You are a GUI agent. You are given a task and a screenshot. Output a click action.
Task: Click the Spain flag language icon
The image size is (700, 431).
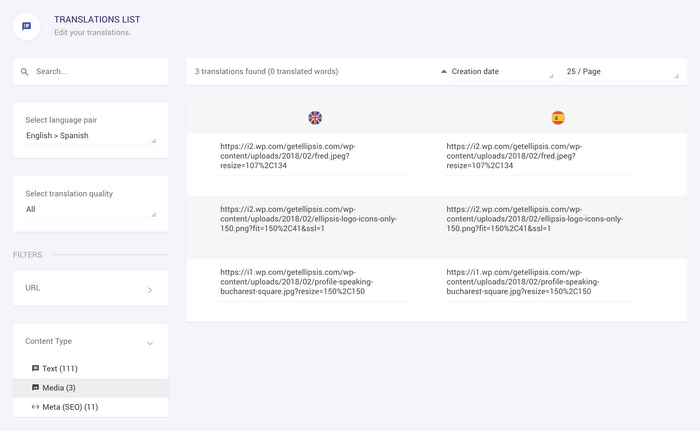(x=558, y=118)
